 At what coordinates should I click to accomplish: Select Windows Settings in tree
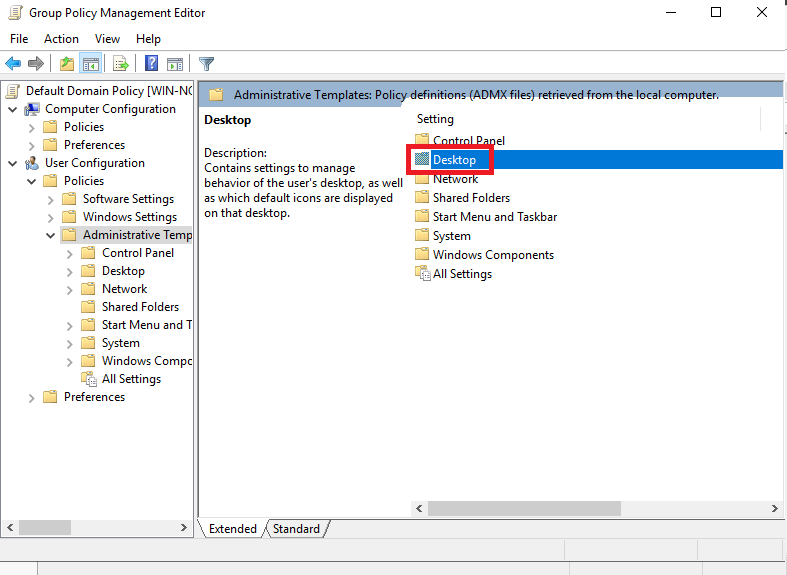pyautogui.click(x=130, y=217)
